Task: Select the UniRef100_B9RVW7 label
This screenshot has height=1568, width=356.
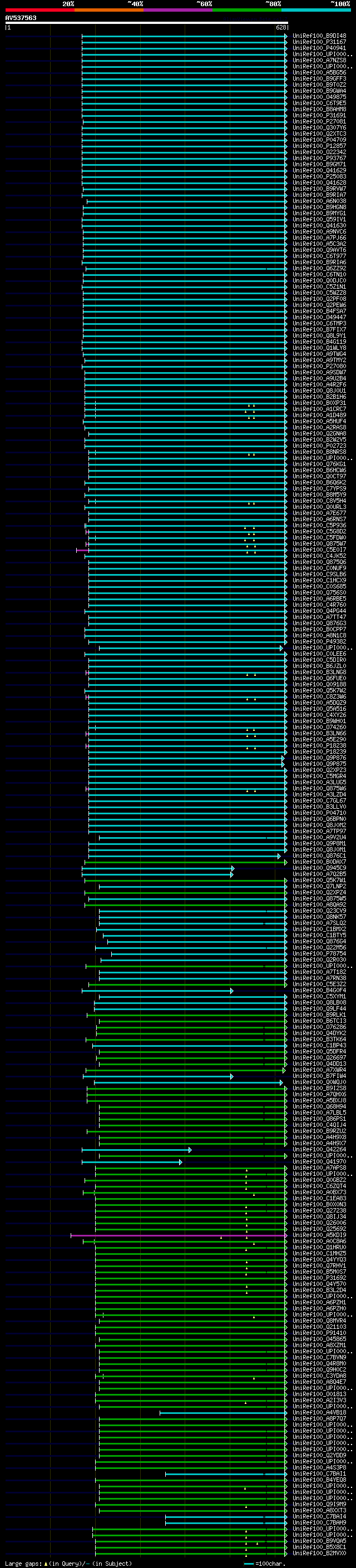Action: 319,189
